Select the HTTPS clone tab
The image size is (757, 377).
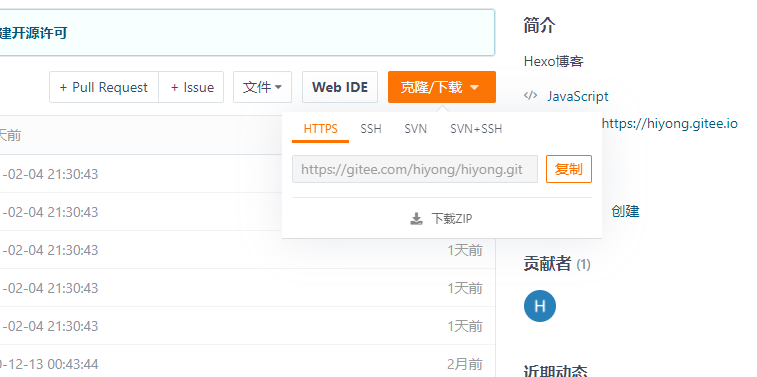(x=321, y=129)
